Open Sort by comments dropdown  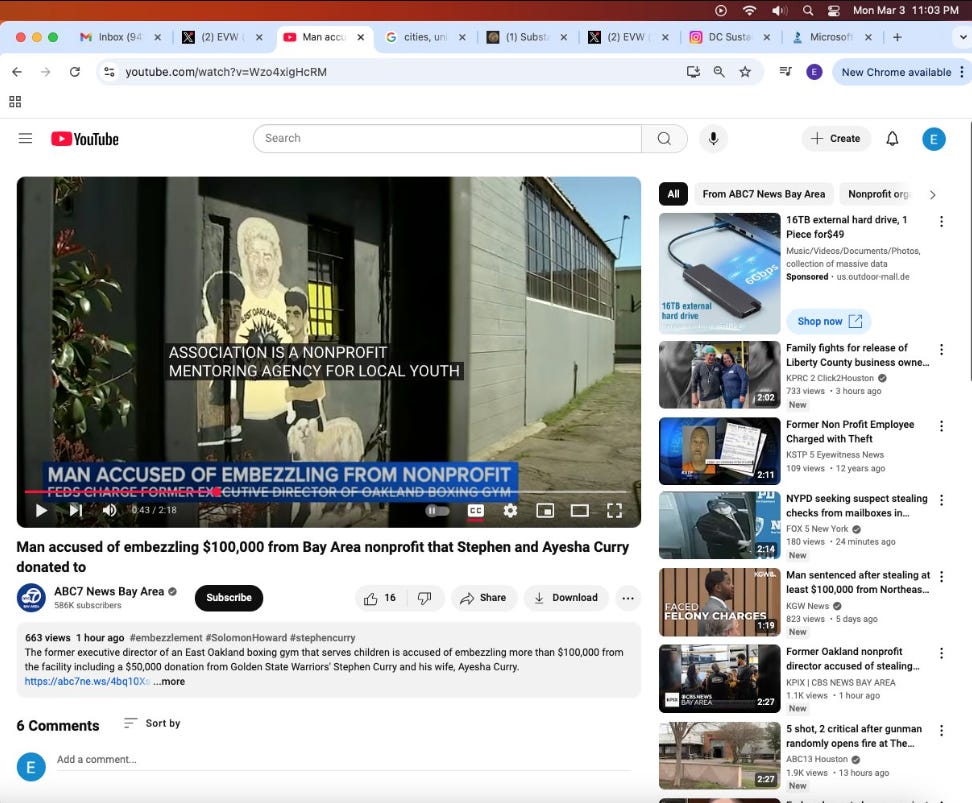152,723
